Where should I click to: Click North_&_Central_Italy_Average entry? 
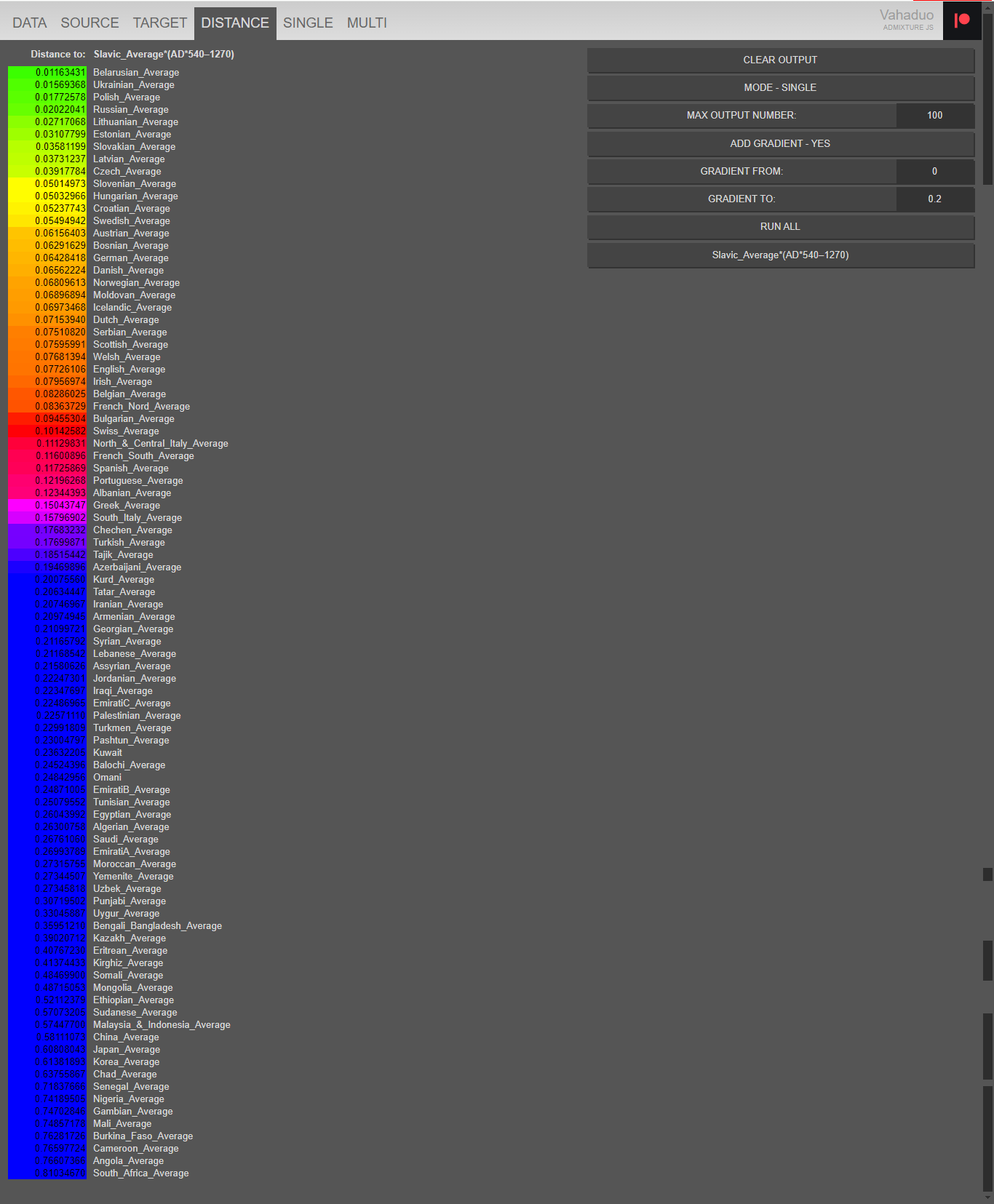coord(161,444)
